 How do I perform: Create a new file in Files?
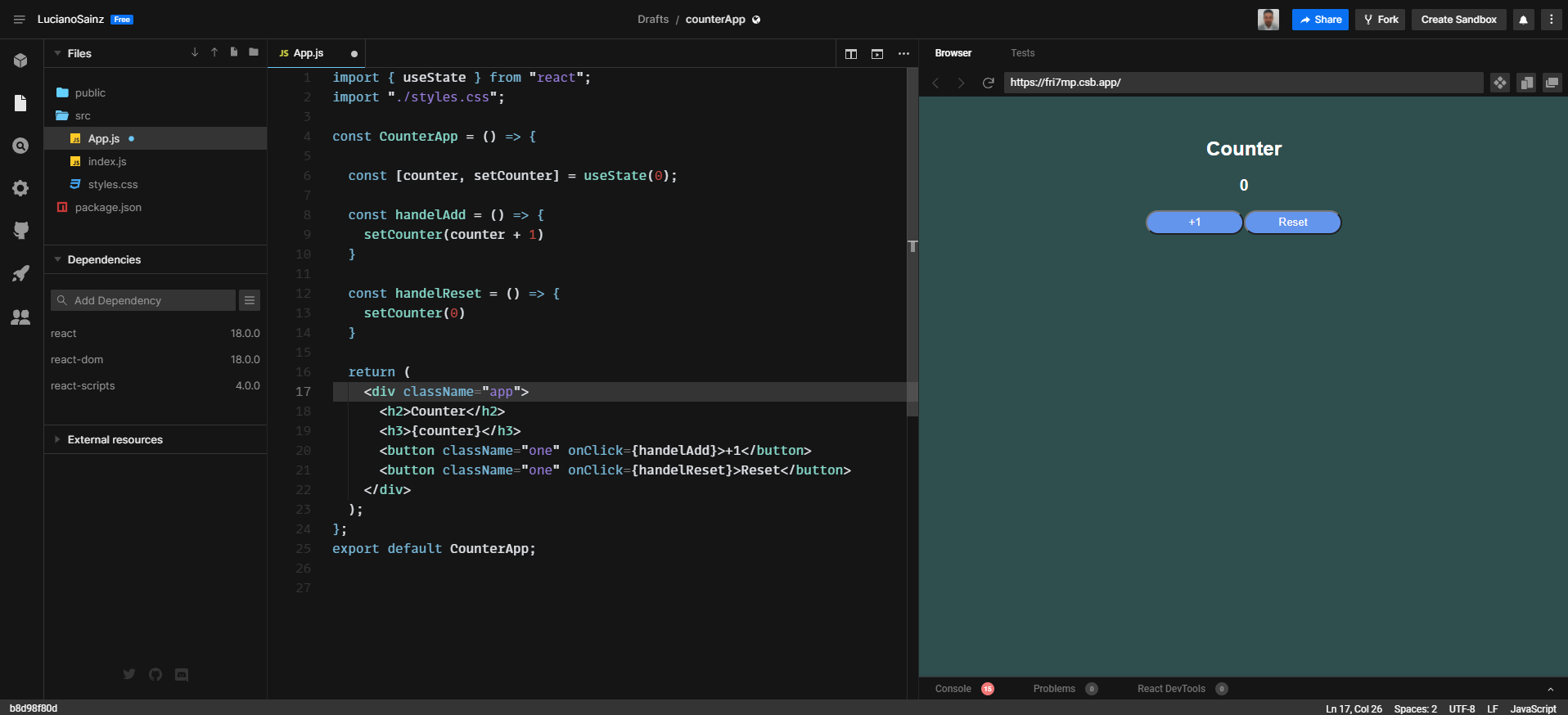(x=234, y=52)
